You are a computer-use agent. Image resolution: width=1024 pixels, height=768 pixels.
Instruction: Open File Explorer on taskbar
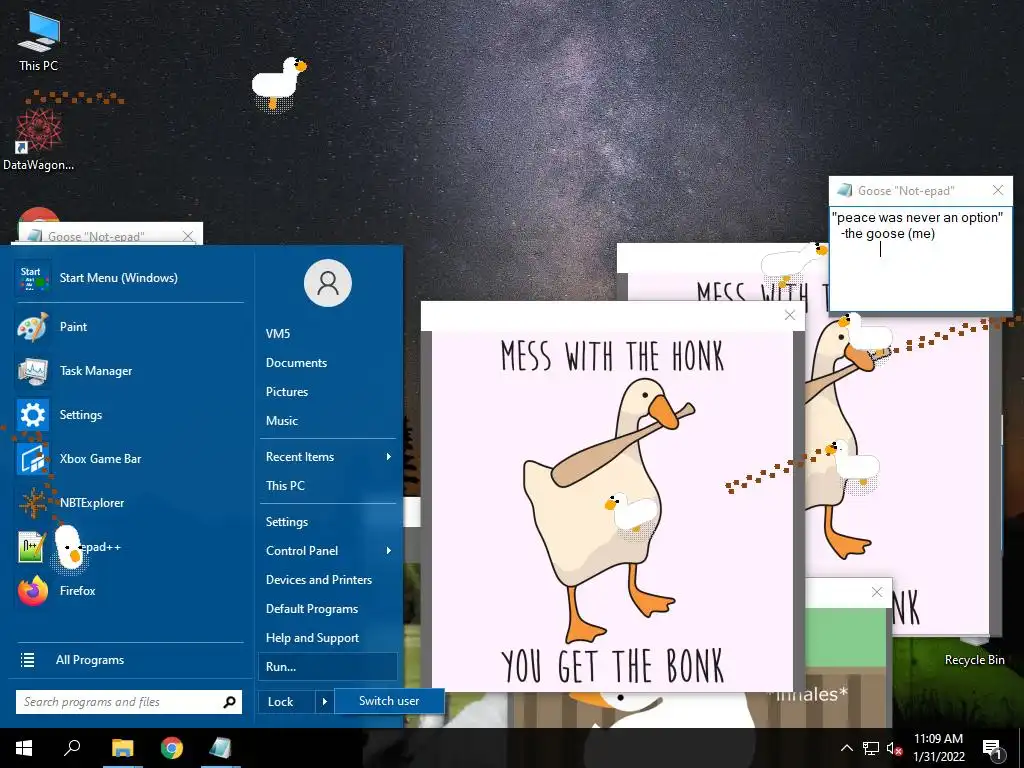(123, 748)
